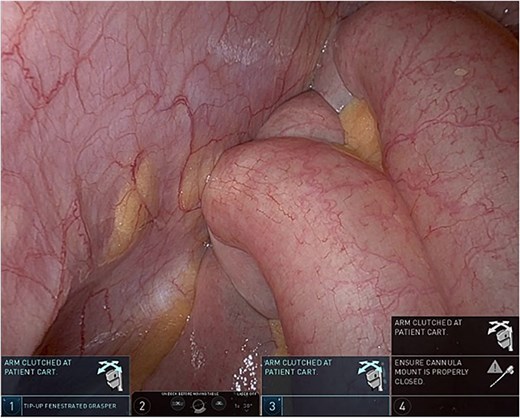Select the arm 4 number badge
This screenshot has width=520, height=418.
(x=402, y=406)
